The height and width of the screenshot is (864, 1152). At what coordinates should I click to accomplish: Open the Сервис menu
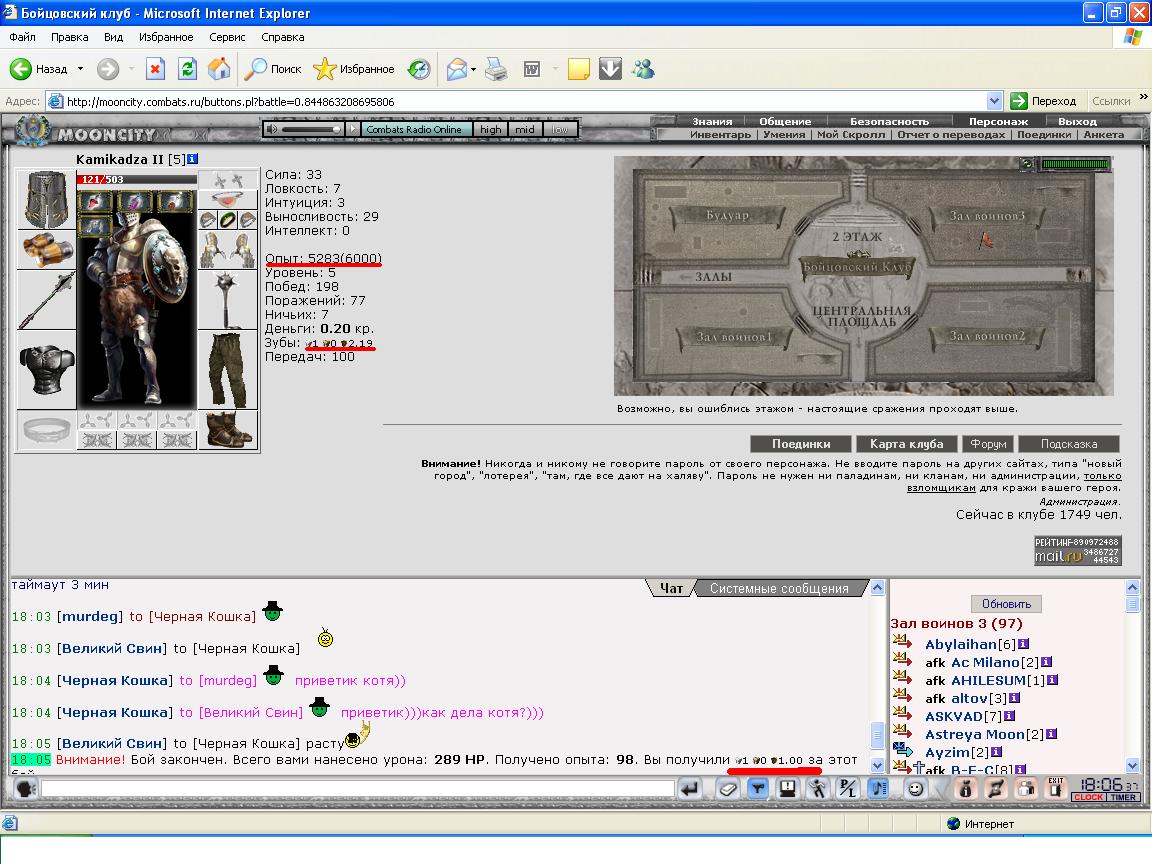pos(227,37)
